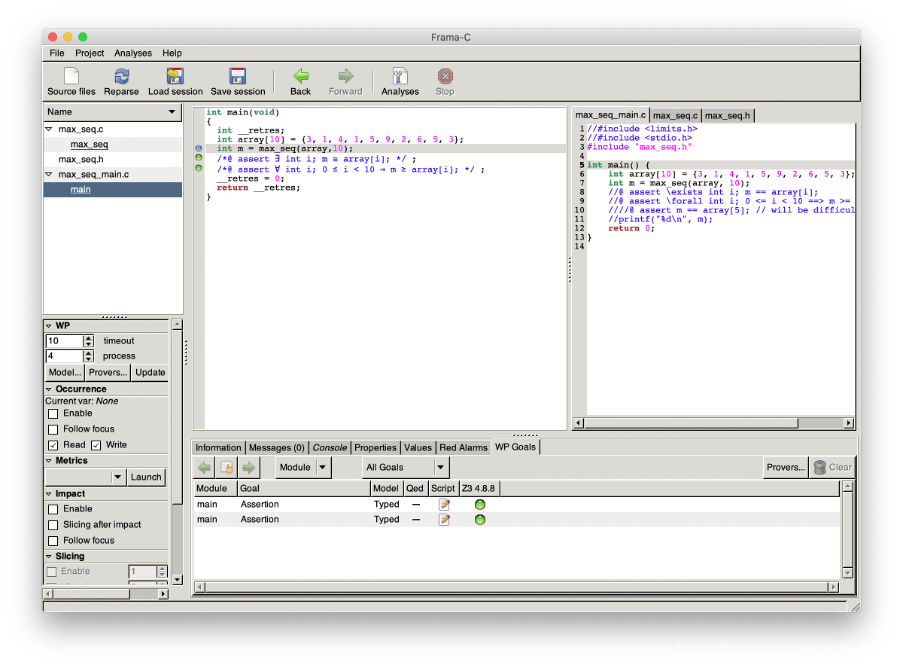
Task: Switch to the Red Alarms tab
Action: [463, 448]
